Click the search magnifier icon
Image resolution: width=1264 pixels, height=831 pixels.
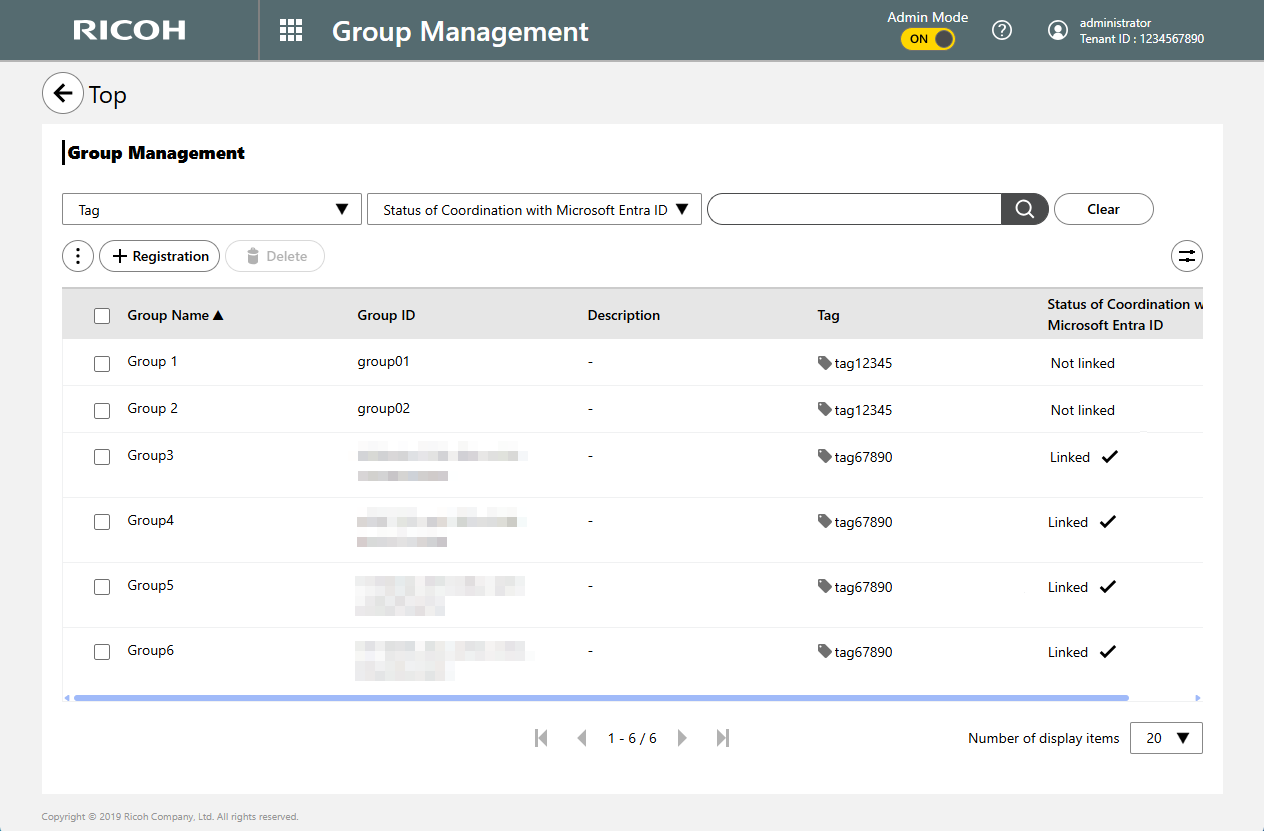coord(1024,209)
